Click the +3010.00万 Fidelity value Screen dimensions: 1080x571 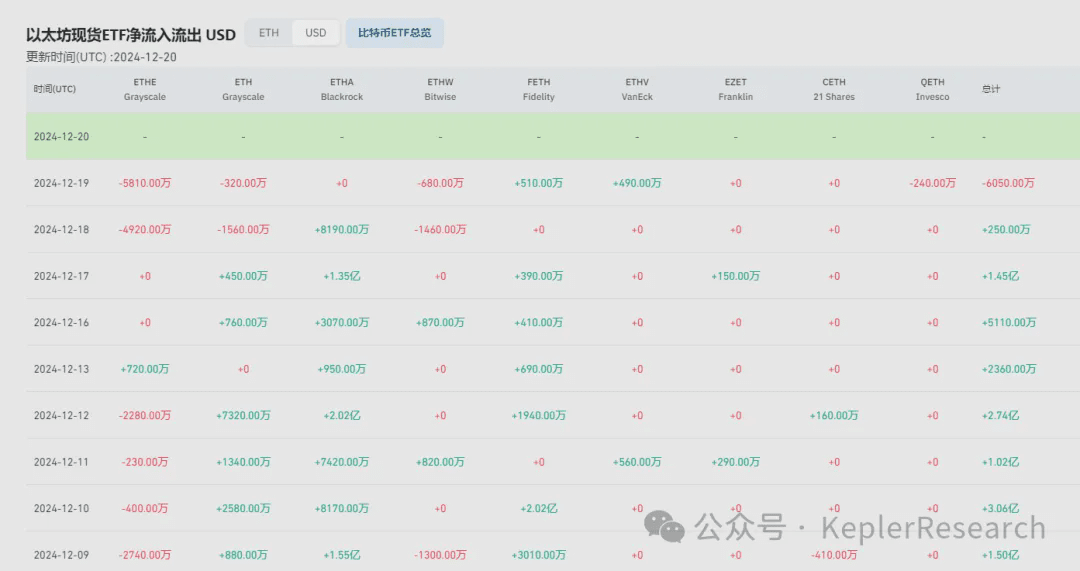coord(539,555)
